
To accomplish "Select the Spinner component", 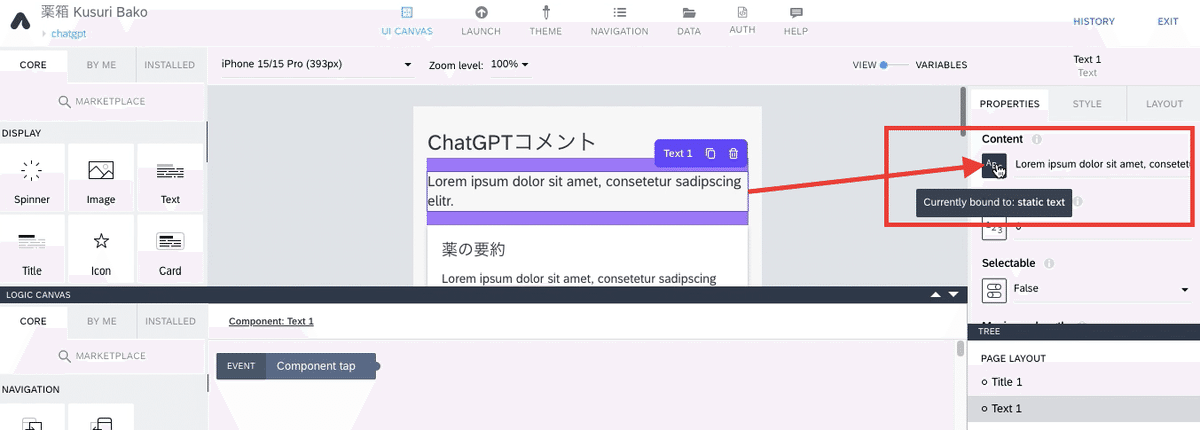I will coord(32,179).
